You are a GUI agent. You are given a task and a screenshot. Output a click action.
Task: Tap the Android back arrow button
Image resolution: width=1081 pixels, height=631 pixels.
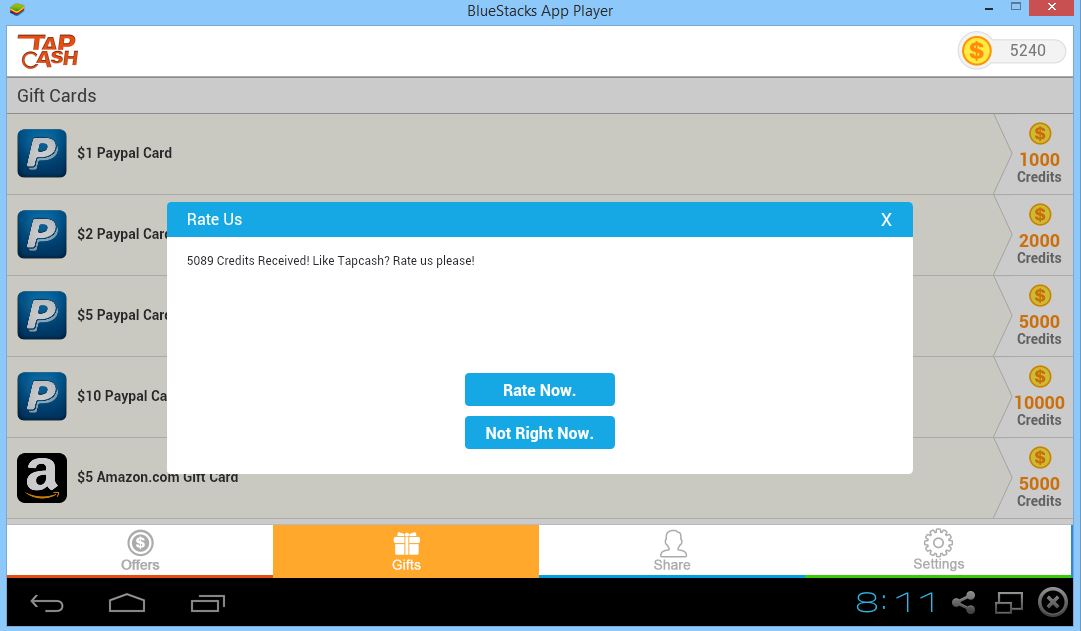click(x=47, y=603)
